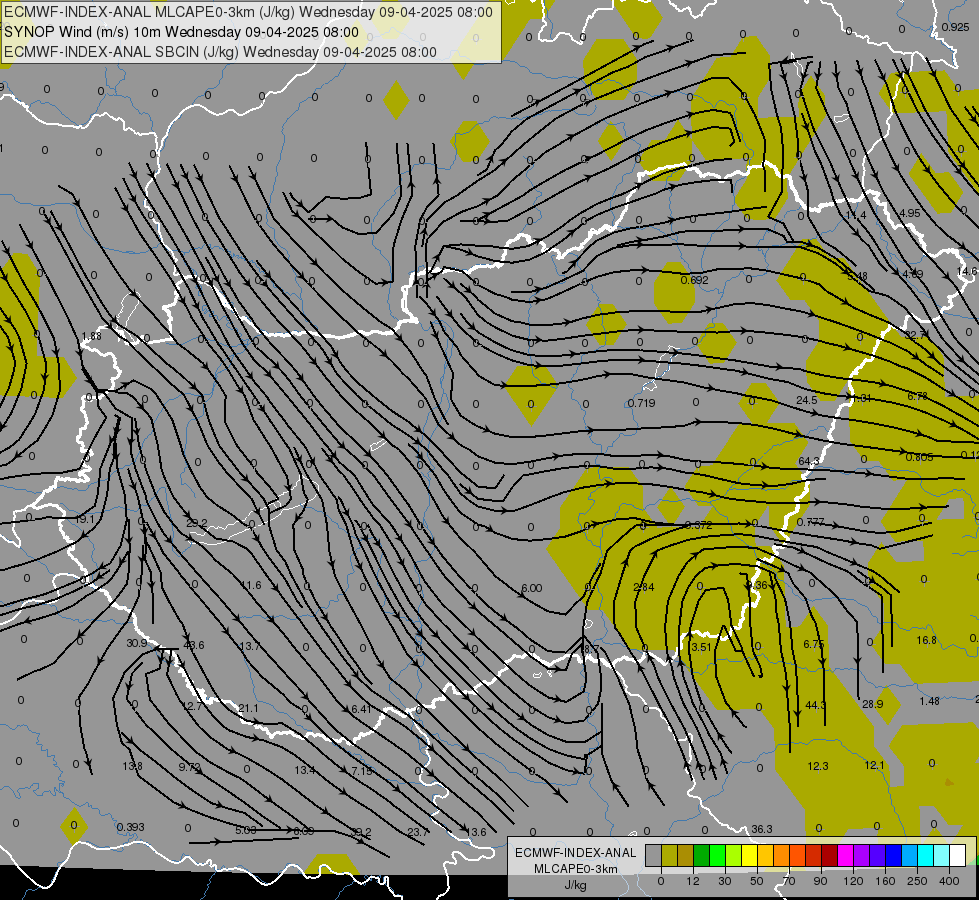Image resolution: width=979 pixels, height=900 pixels.
Task: Select the pure blue legend swatch
Action: pos(893,855)
